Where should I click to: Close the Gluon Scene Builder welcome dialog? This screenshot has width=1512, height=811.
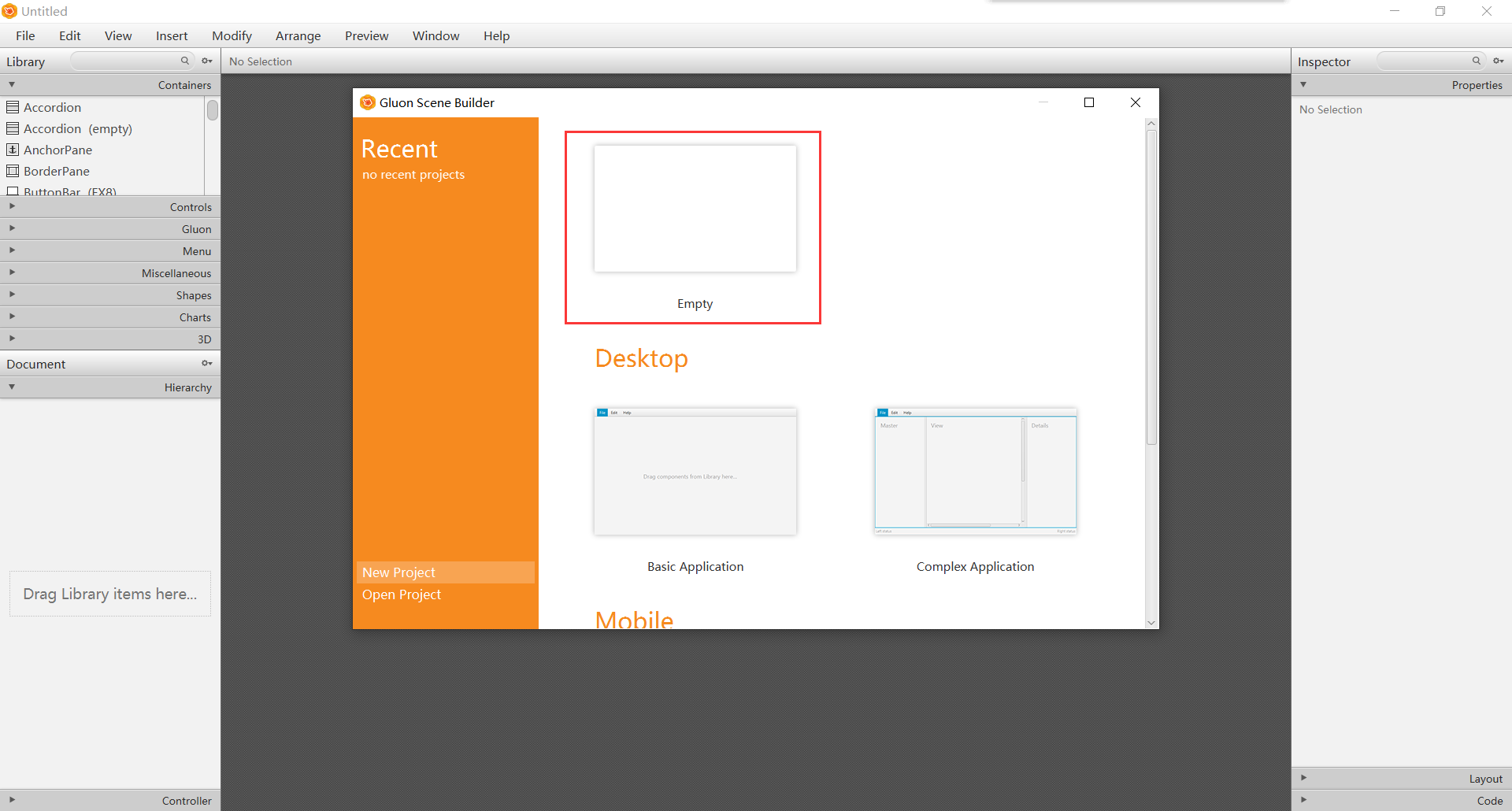click(x=1136, y=102)
